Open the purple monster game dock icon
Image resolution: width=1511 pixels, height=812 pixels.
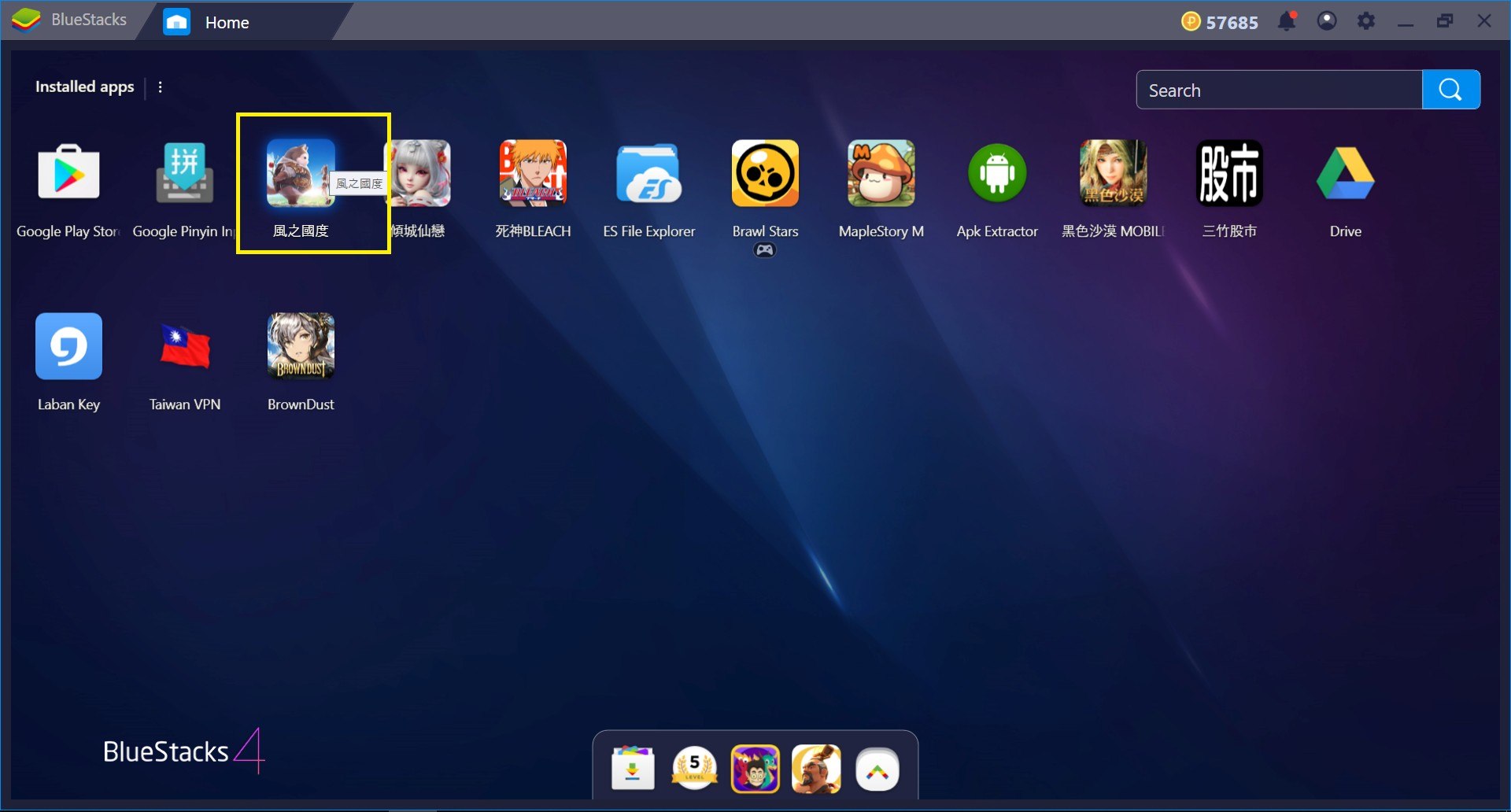coord(755,769)
